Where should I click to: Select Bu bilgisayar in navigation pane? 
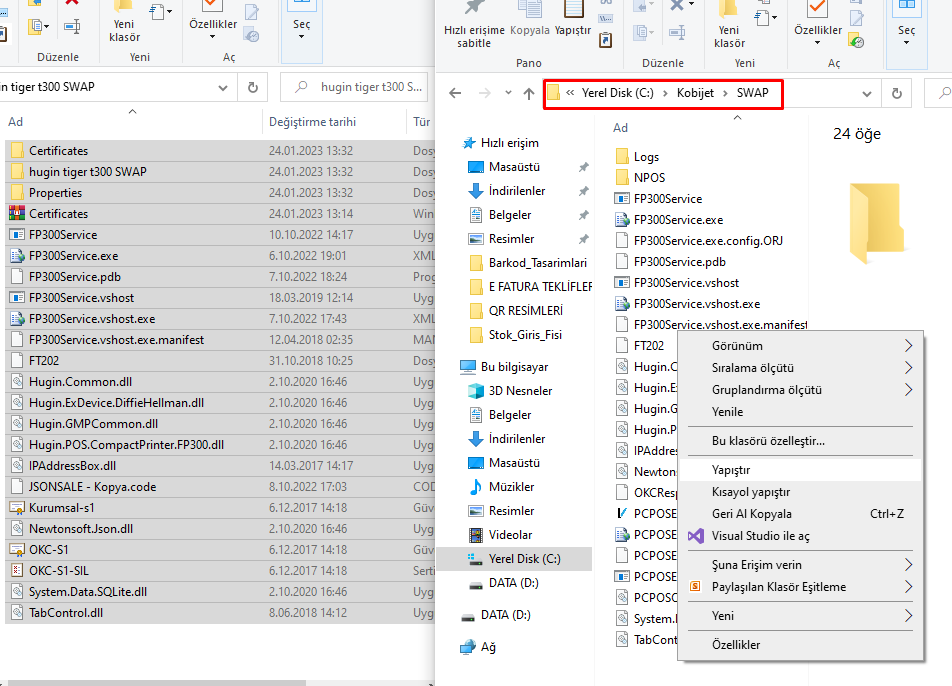(x=514, y=367)
